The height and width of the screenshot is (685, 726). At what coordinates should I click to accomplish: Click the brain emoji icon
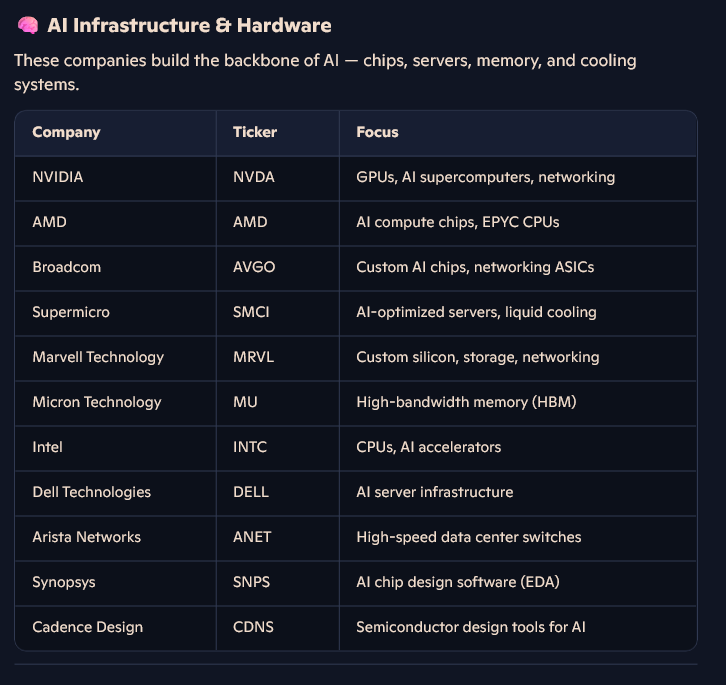(x=28, y=25)
